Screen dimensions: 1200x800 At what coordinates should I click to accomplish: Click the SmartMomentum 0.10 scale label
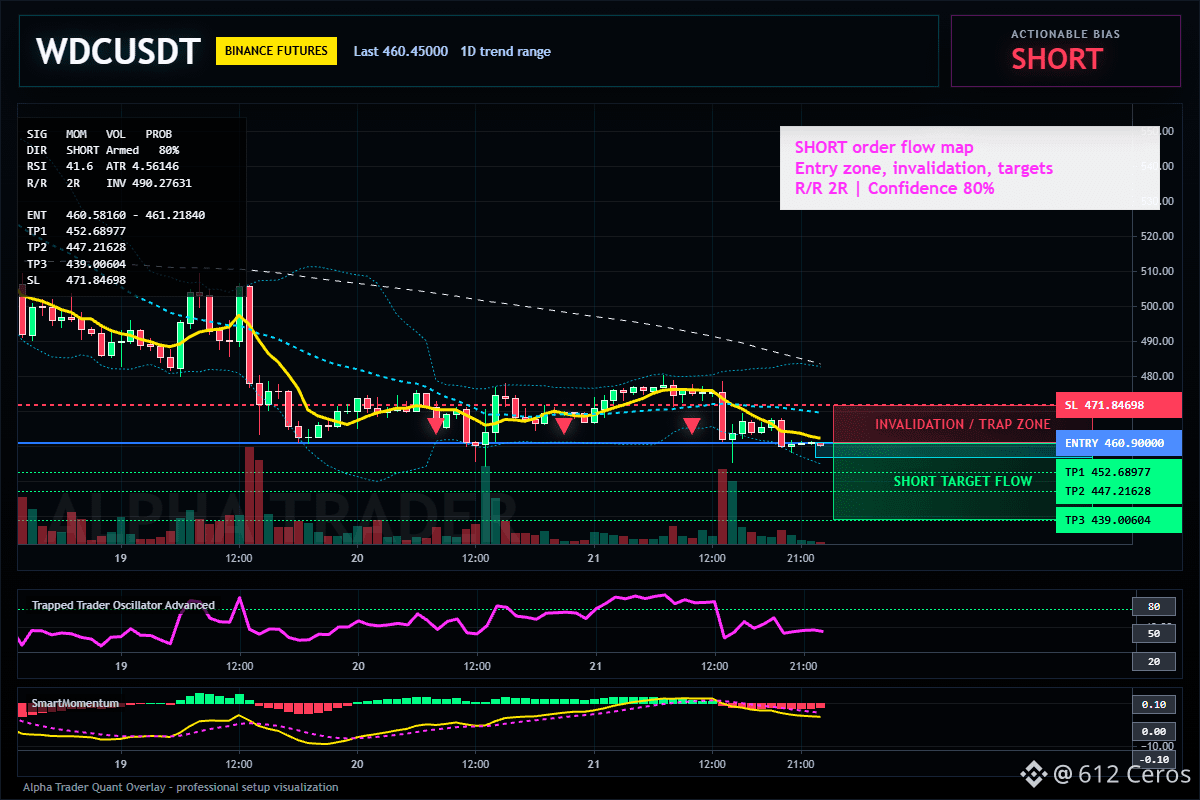[1153, 704]
